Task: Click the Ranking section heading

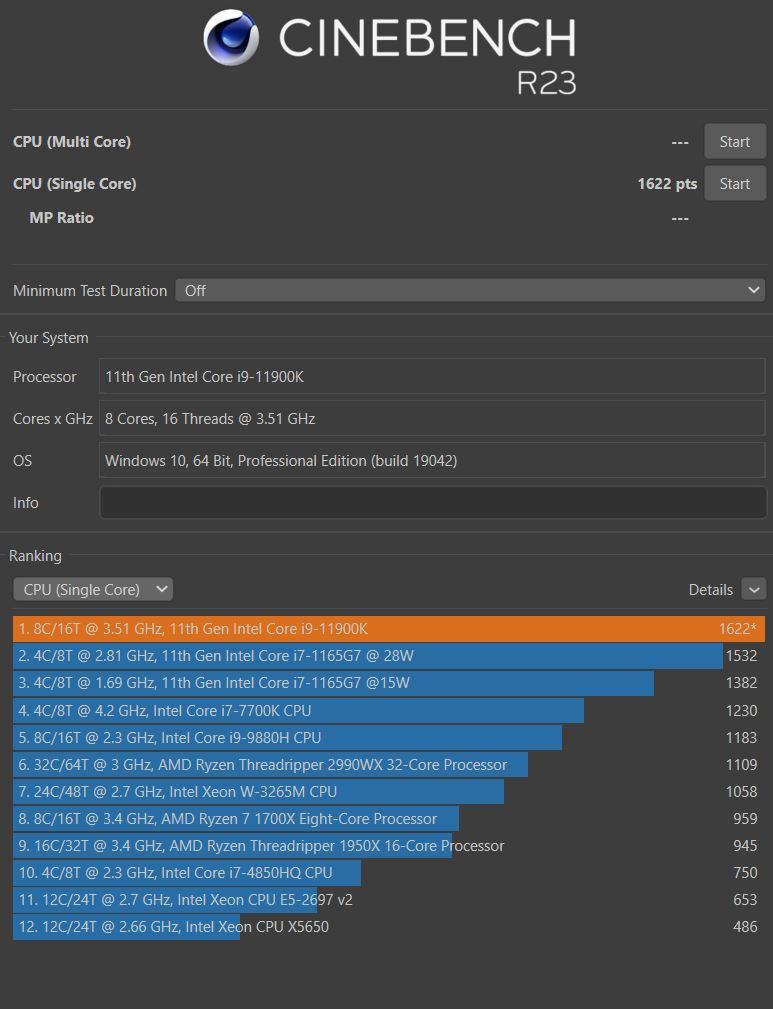Action: 35,556
